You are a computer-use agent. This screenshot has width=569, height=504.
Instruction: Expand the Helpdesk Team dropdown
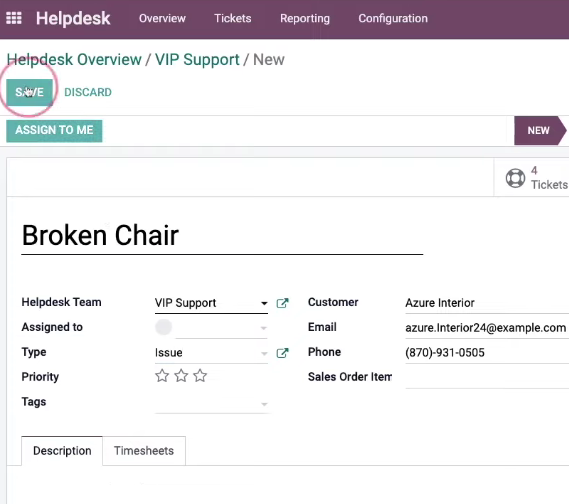[x=264, y=303]
